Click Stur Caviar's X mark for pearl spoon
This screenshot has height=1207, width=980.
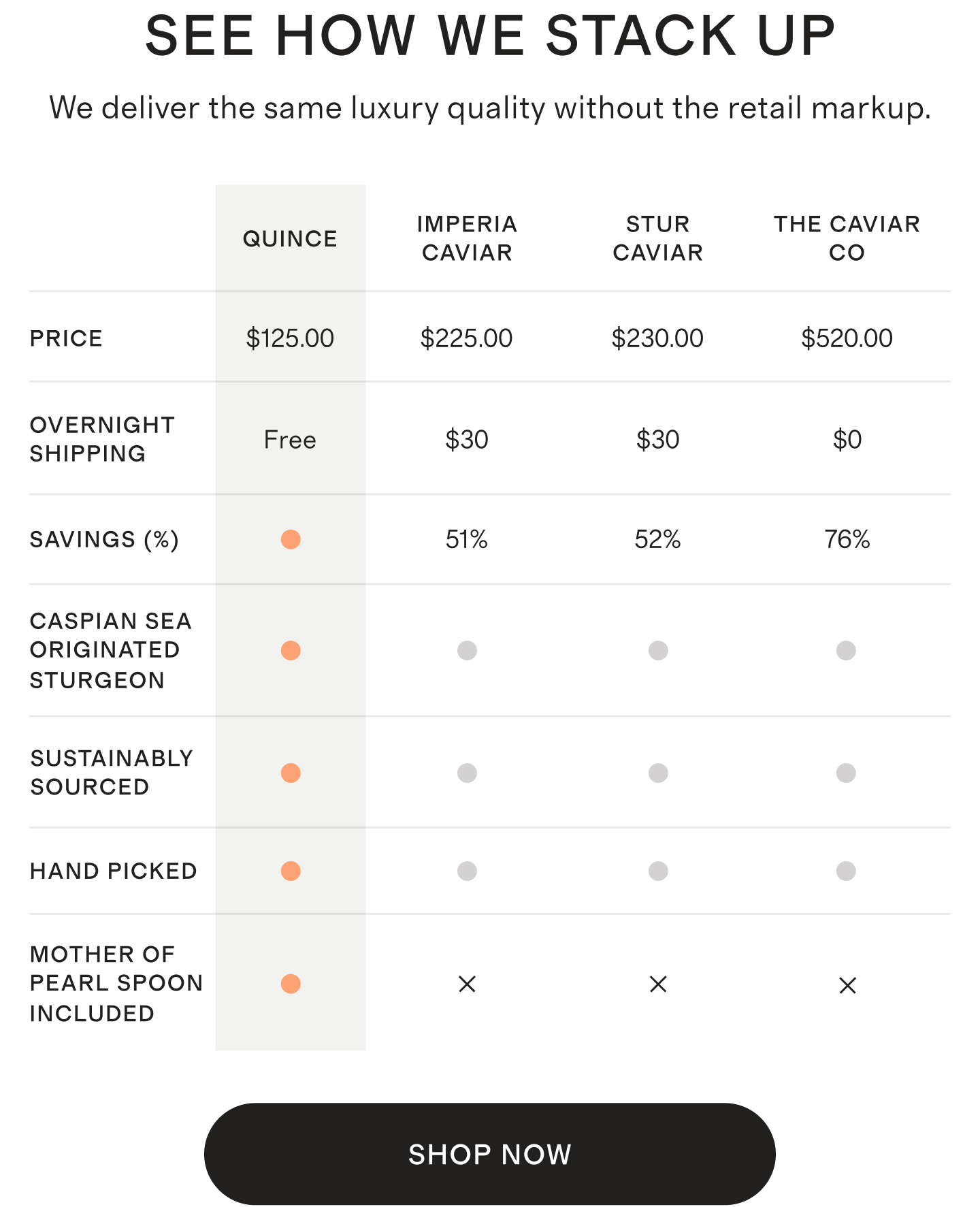click(x=658, y=984)
